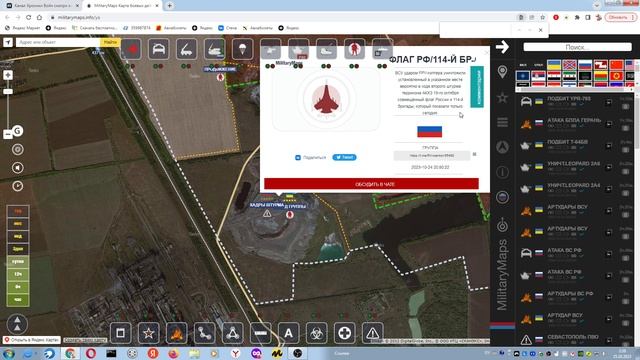Image resolution: width=640 pixels, height=360 pixels.
Task: Choose the triangle polygon tool in bottom toolbar
Action: (x=232, y=333)
